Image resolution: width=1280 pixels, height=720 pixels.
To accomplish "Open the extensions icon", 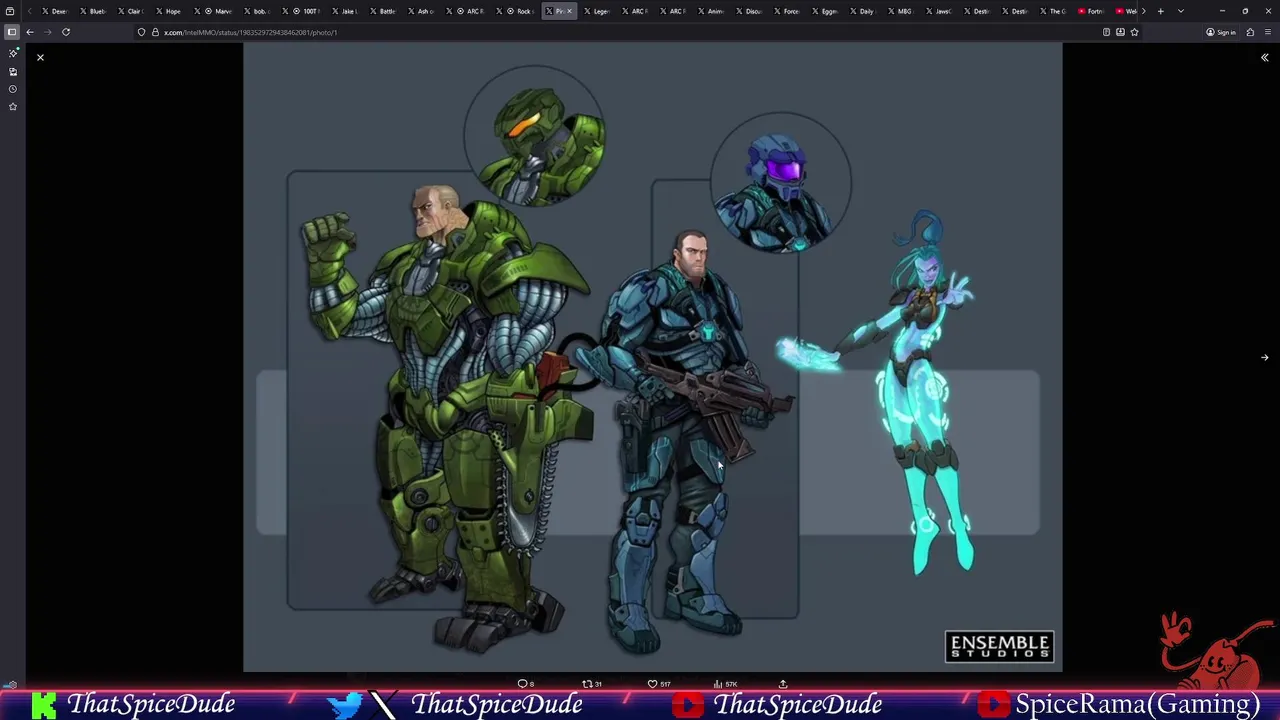I will 1250,32.
